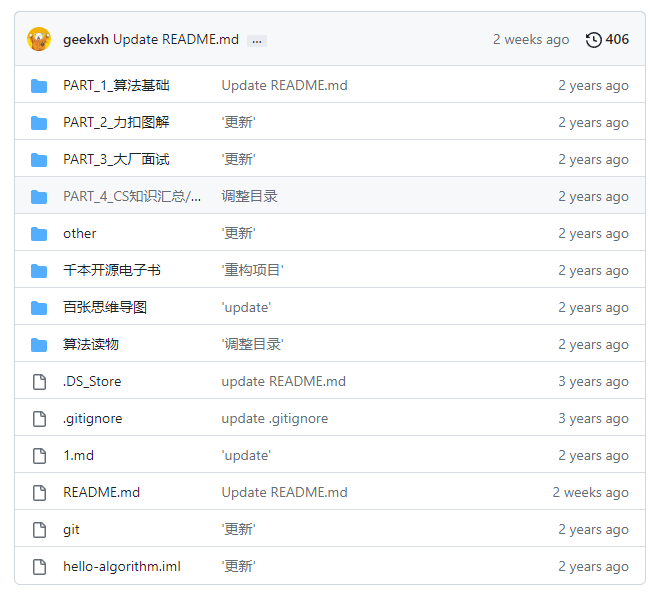Open '更新' commit message for PART_2_力扣图解
Screen dimensions: 653x596
(238, 123)
